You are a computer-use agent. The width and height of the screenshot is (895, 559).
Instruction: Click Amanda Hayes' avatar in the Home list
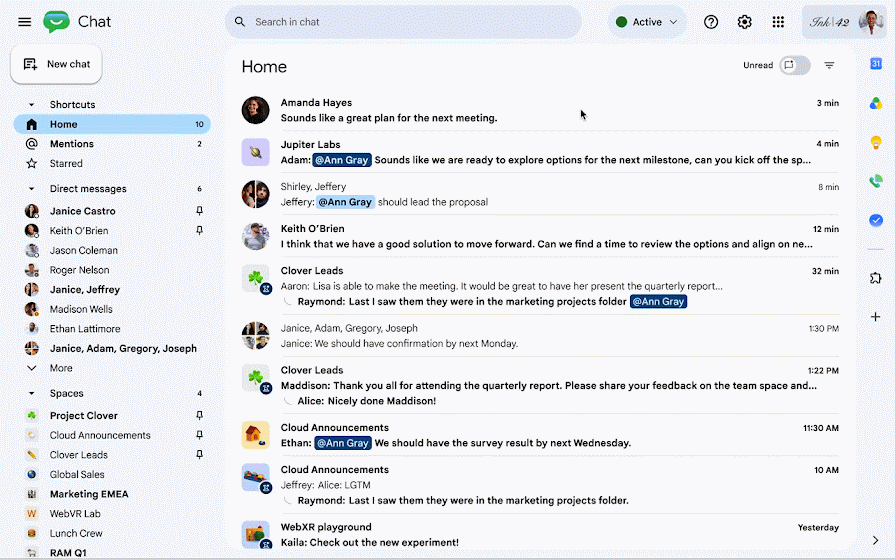(x=255, y=110)
